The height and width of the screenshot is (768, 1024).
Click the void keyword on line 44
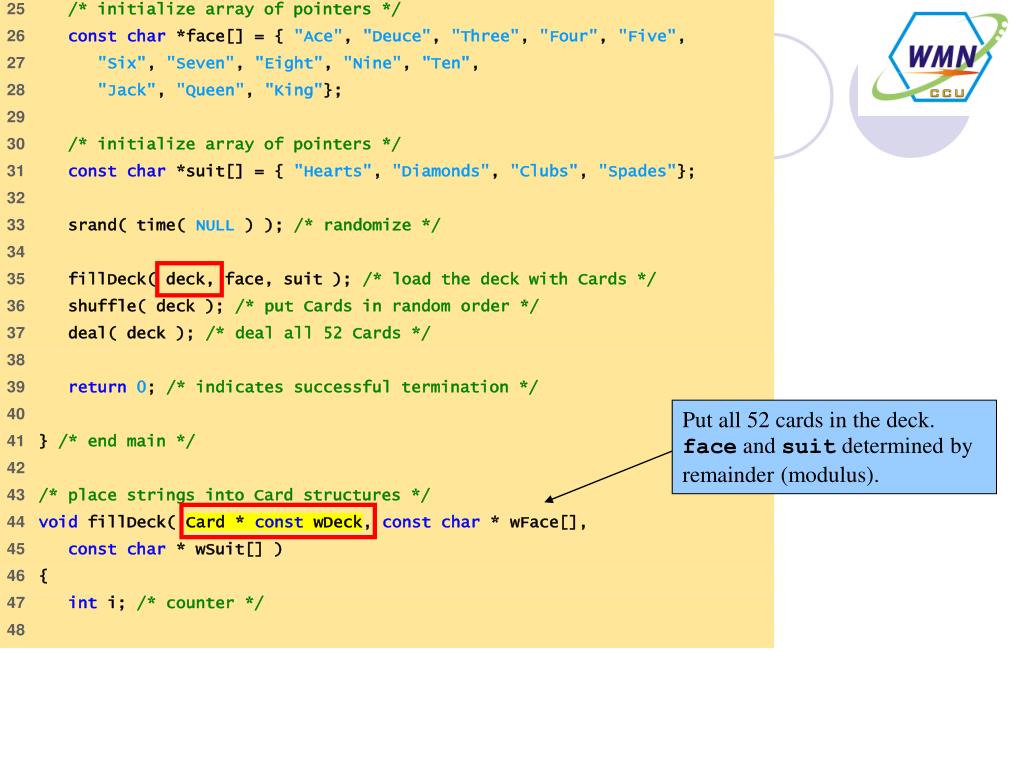[58, 522]
